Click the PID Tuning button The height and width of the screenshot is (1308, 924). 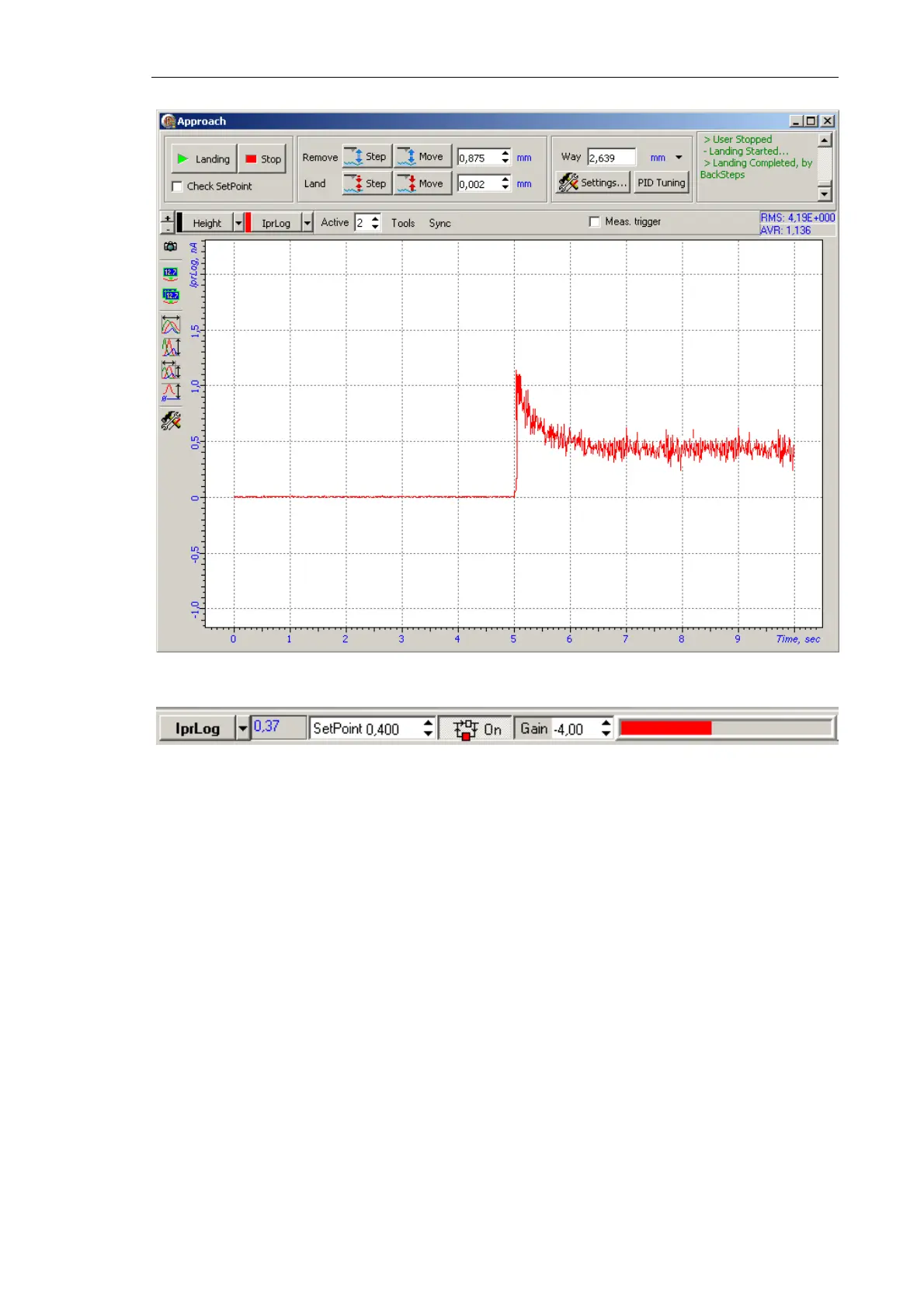point(662,183)
